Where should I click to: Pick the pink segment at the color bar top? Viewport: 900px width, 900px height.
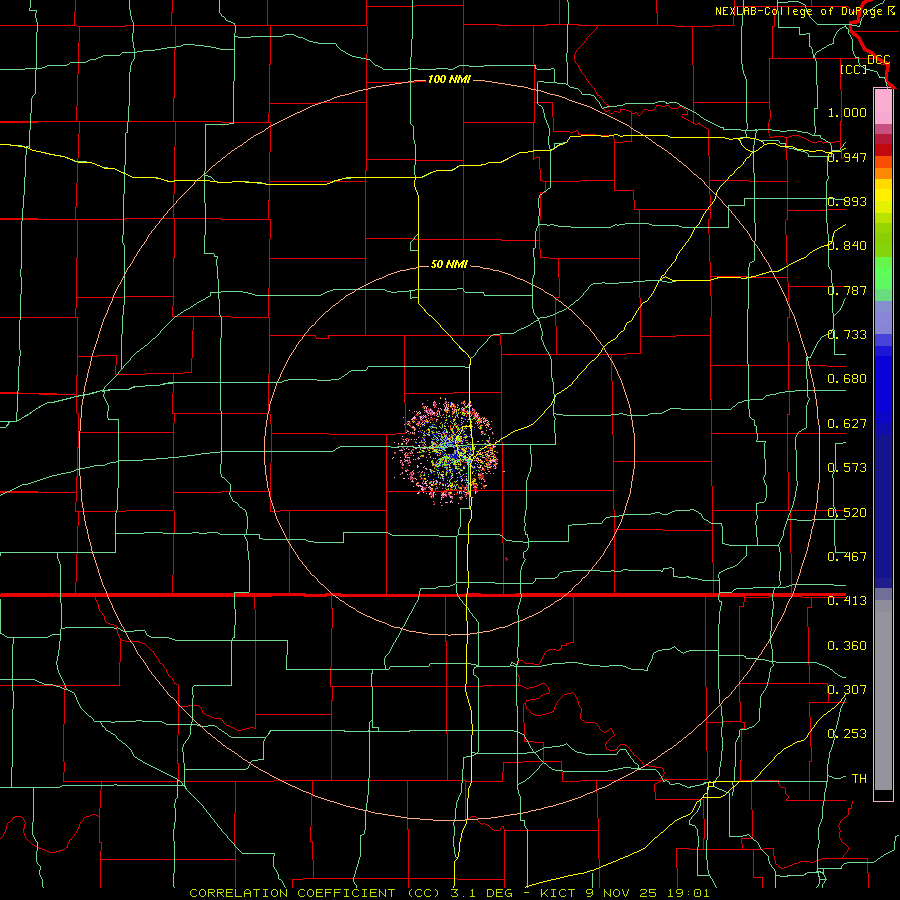pyautogui.click(x=883, y=106)
